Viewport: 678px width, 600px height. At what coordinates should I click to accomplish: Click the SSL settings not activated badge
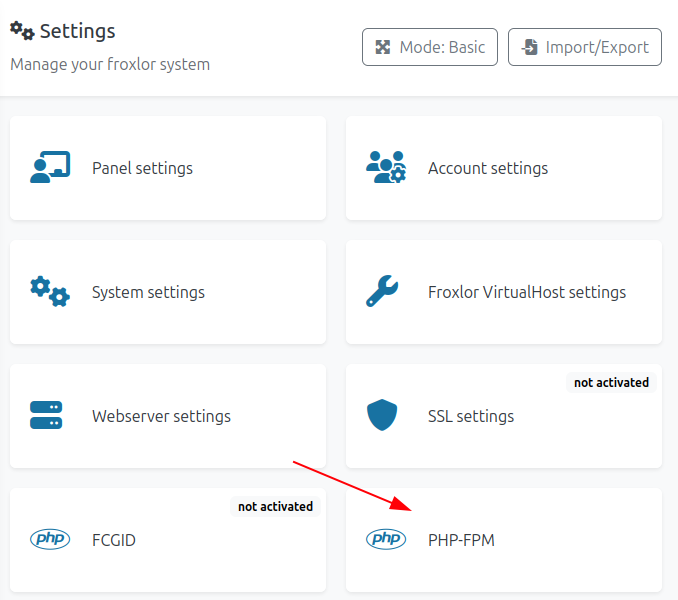coord(611,382)
